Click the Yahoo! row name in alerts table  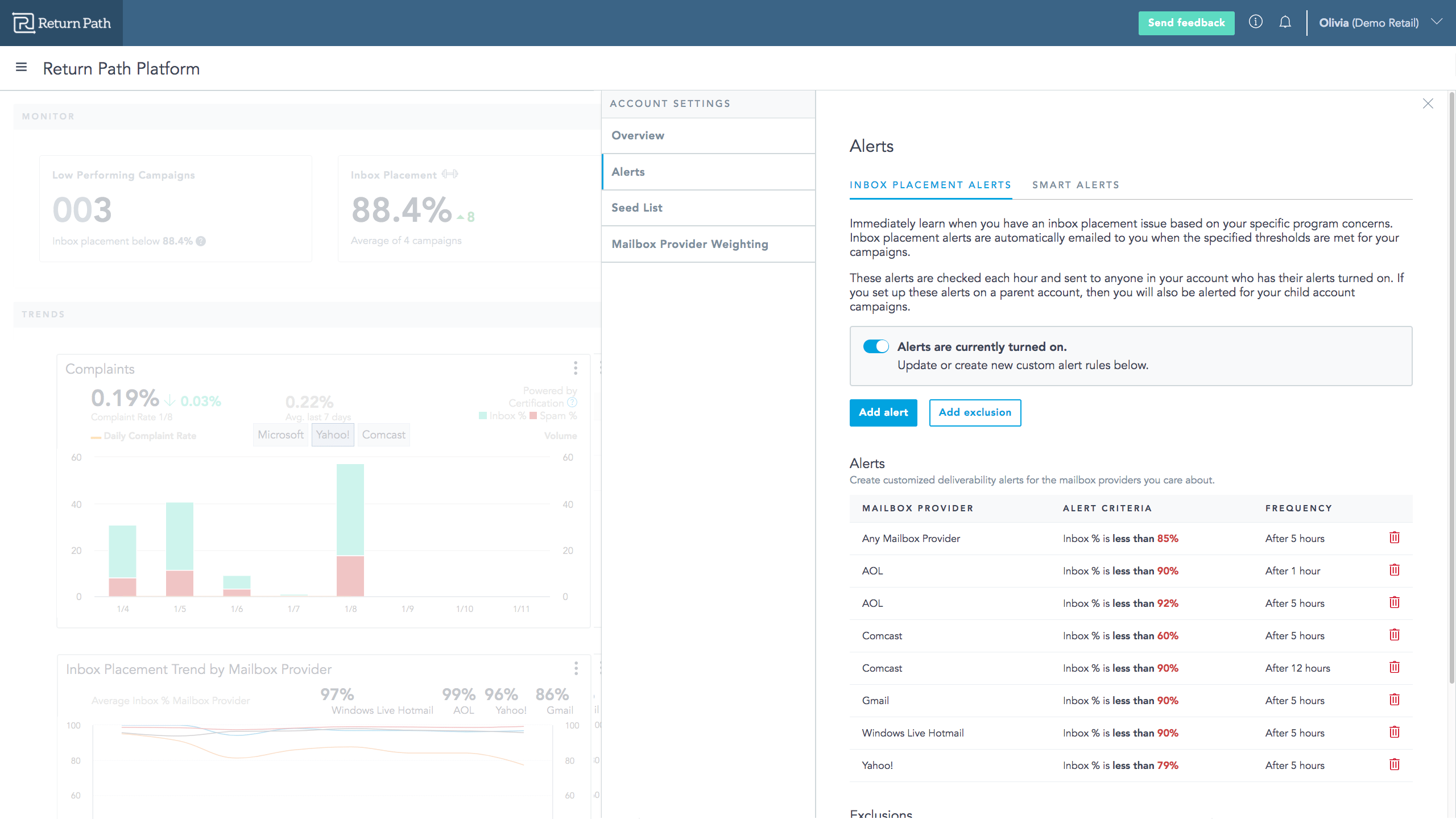tap(877, 765)
